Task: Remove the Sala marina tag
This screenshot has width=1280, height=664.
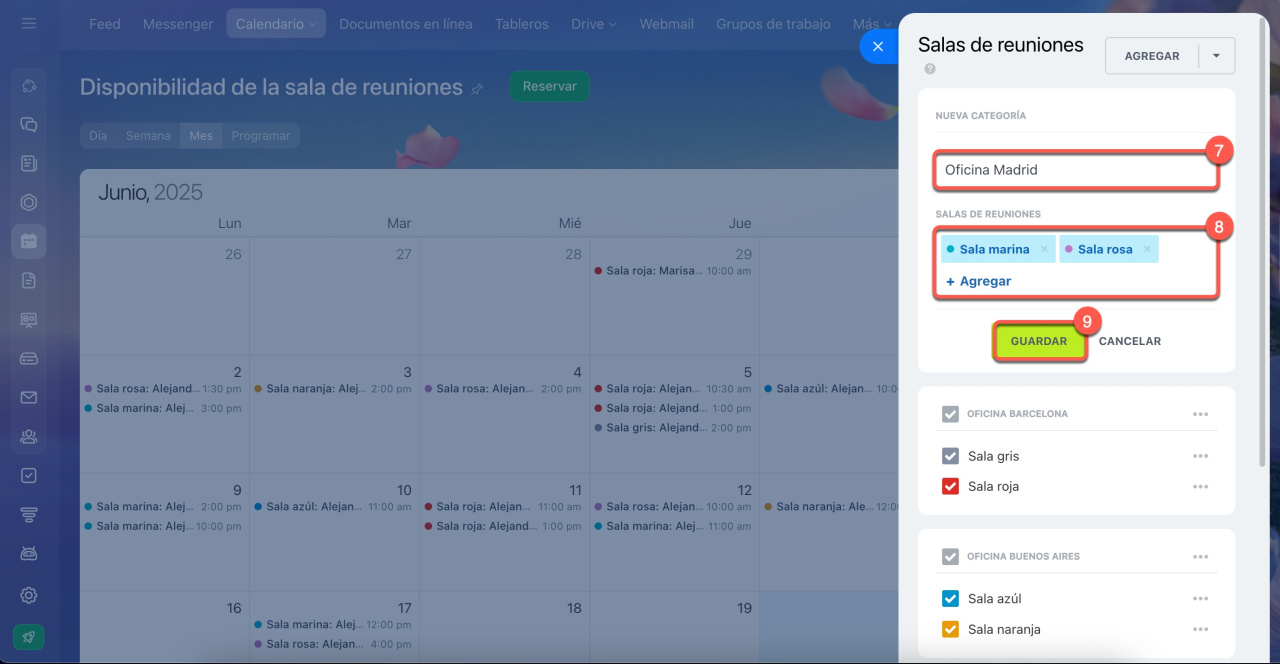Action: click(x=1044, y=249)
